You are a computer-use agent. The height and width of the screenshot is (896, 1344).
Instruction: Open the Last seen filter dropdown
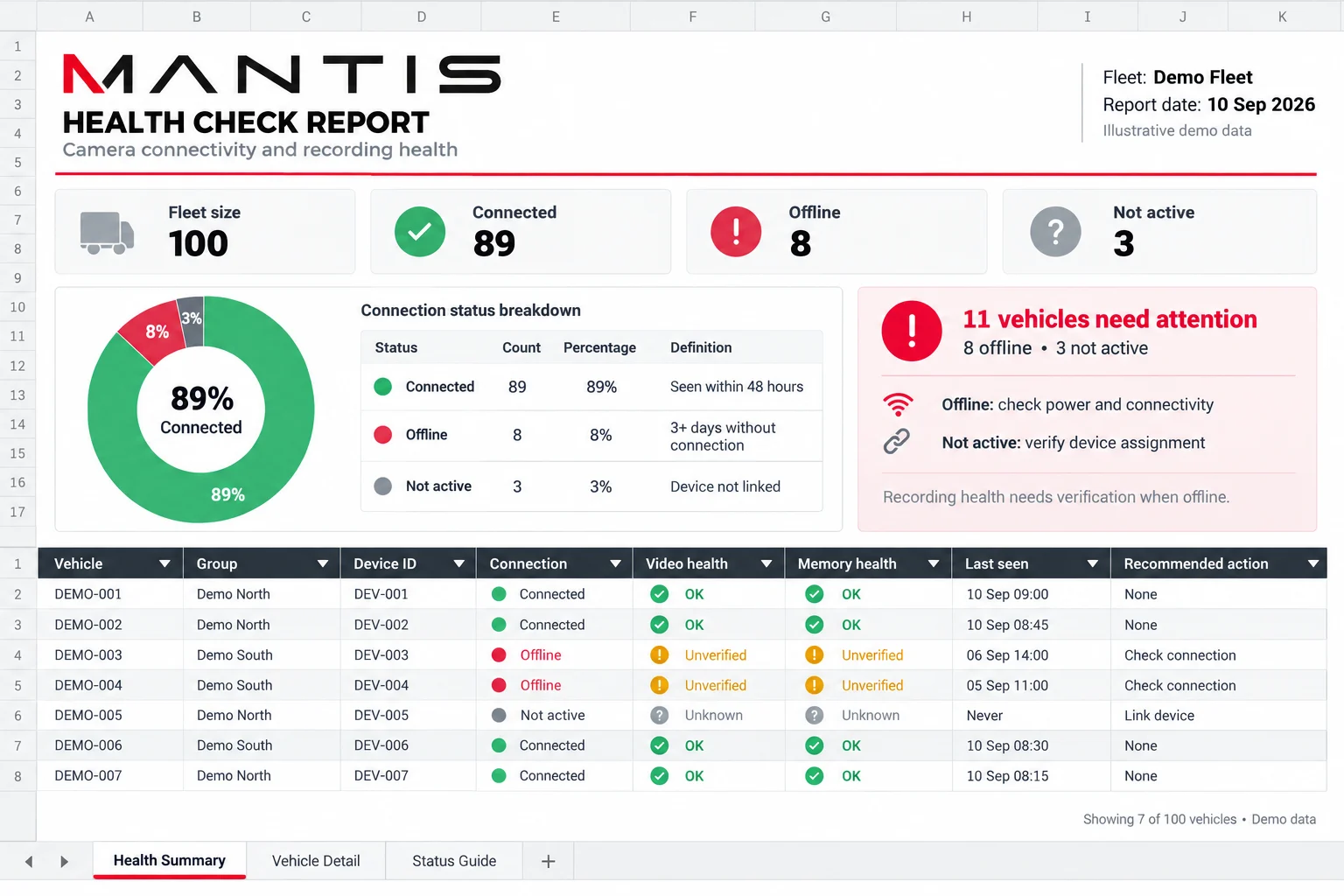[x=1092, y=563]
